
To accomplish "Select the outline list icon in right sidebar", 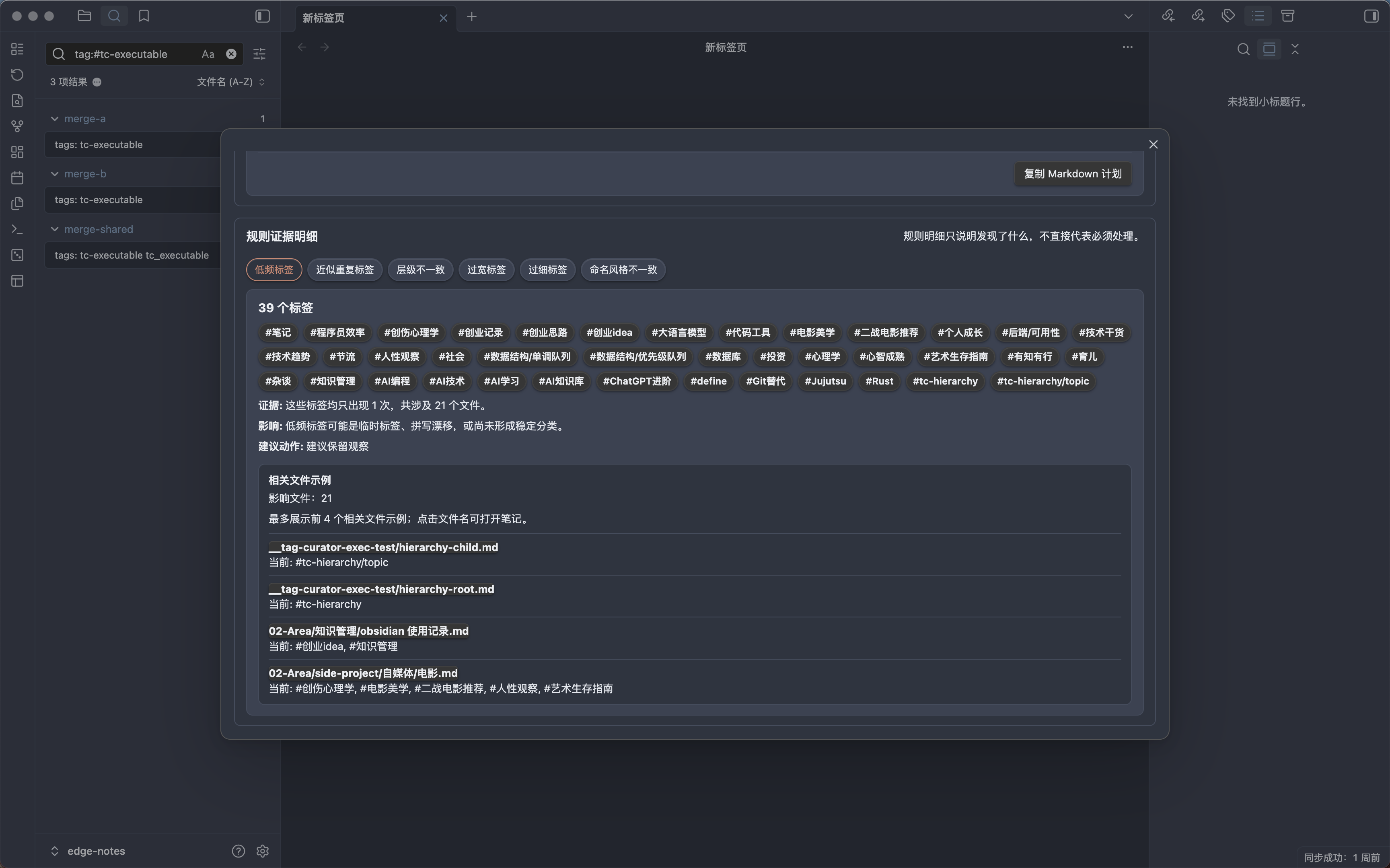I will [1258, 16].
